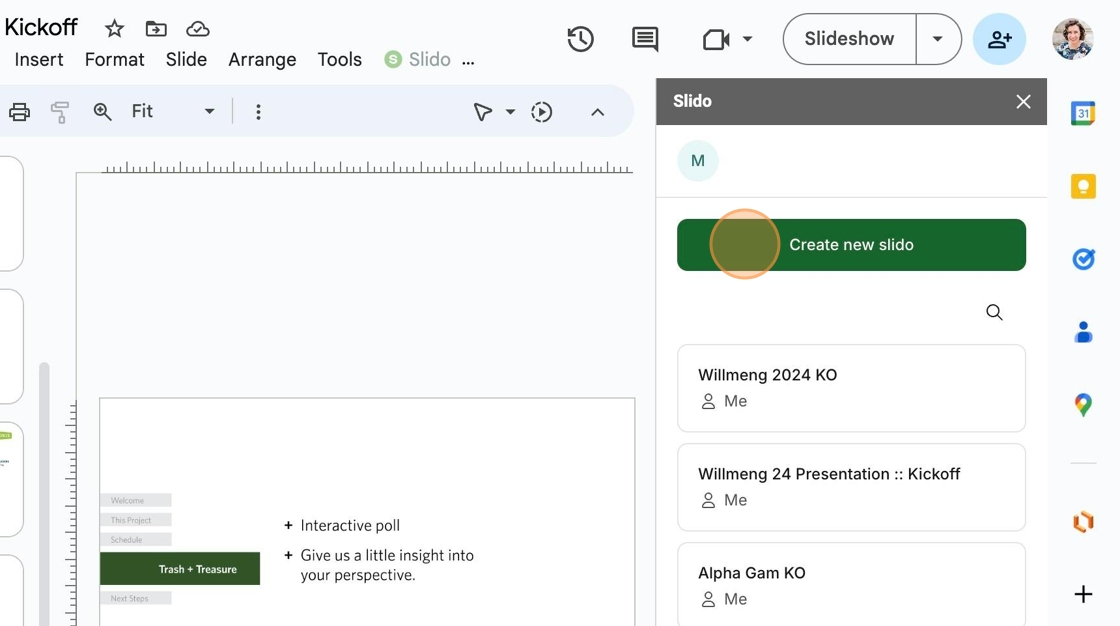
Task: Show more menu items ellipsis
Action: coord(468,61)
